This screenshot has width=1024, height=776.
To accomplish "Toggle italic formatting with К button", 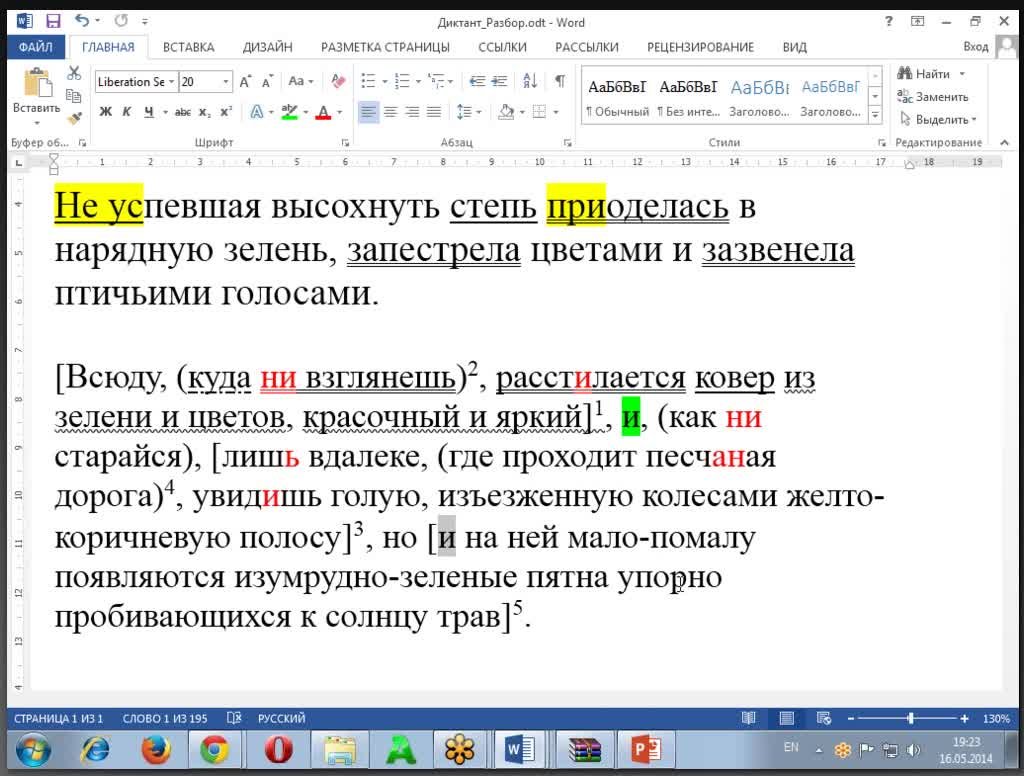I will [127, 112].
